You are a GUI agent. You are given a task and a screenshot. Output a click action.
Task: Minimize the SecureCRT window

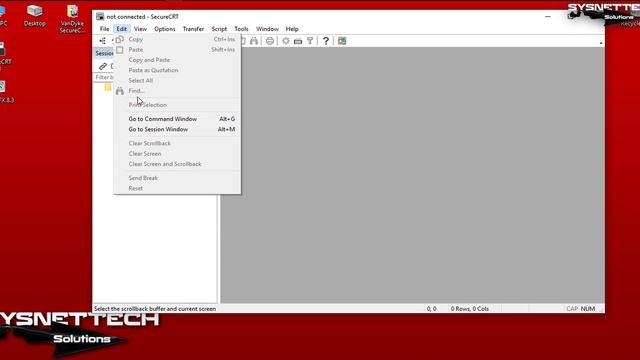pos(548,17)
